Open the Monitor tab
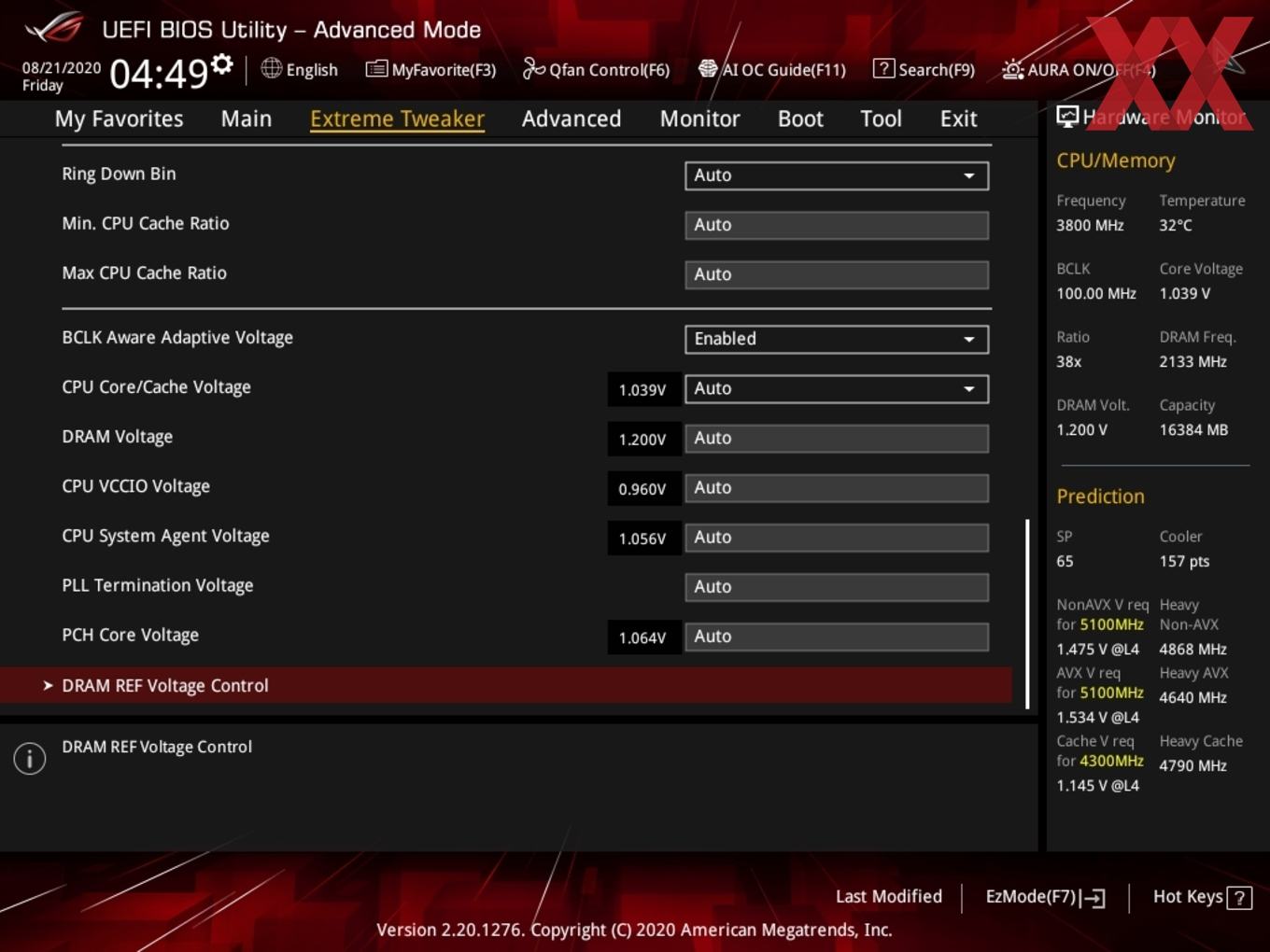 699,119
